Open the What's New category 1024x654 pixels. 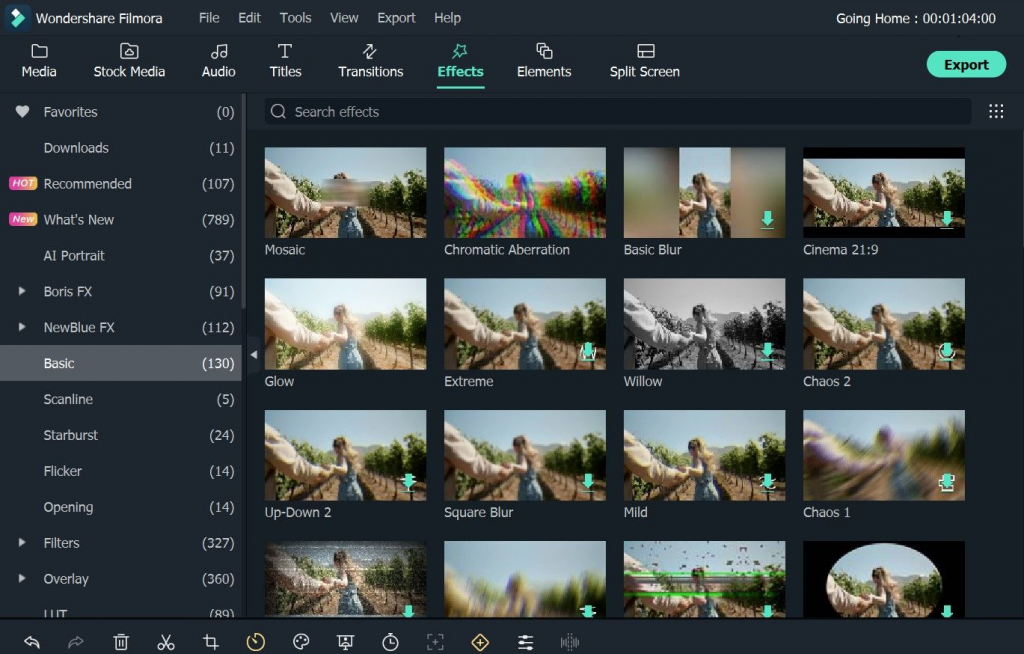coord(121,220)
